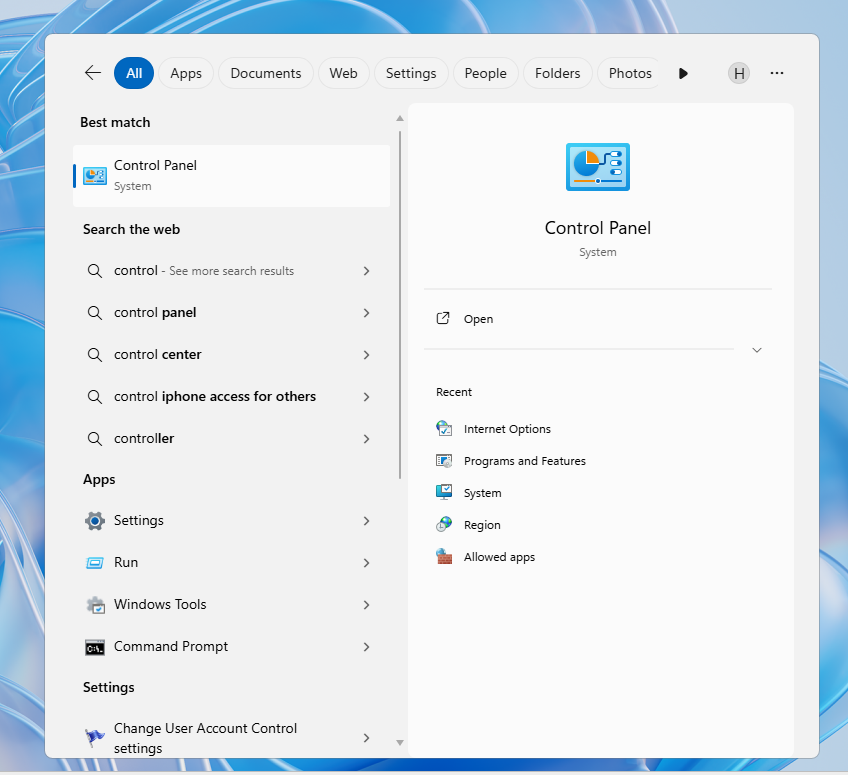Switch to the Folders filter tab
The height and width of the screenshot is (775, 848).
[x=558, y=73]
